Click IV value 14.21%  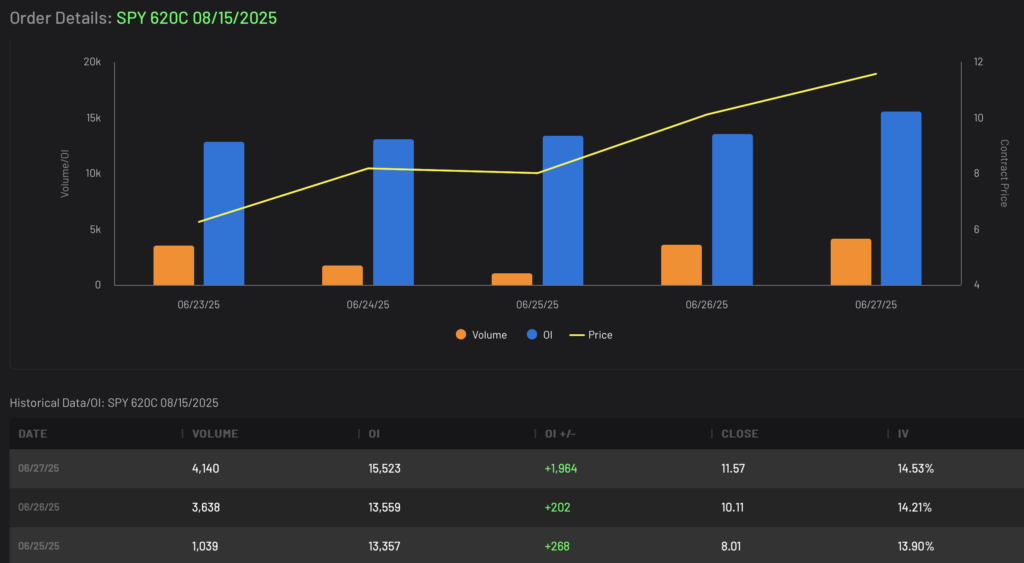(x=915, y=507)
